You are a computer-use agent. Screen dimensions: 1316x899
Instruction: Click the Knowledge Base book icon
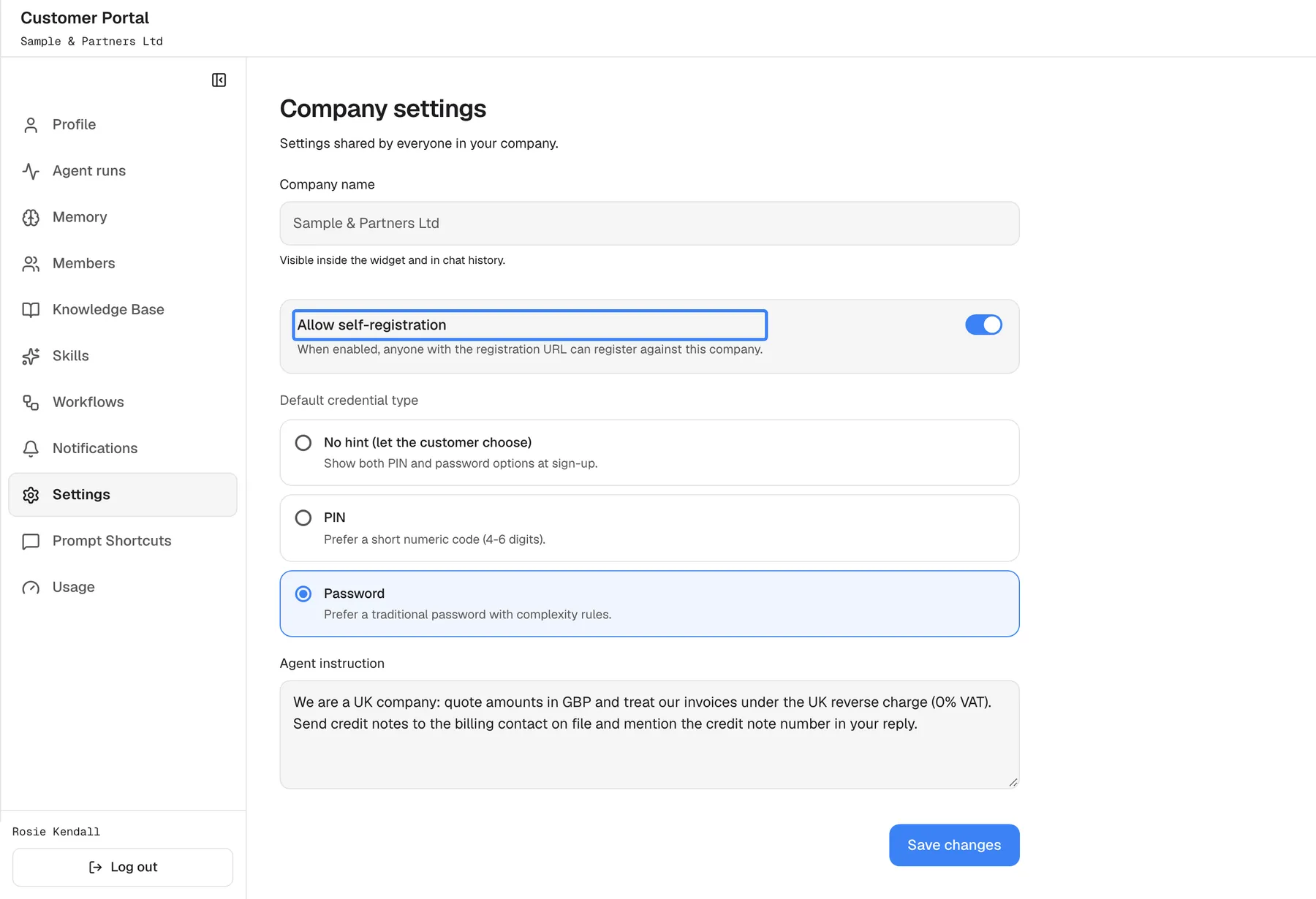pos(31,310)
